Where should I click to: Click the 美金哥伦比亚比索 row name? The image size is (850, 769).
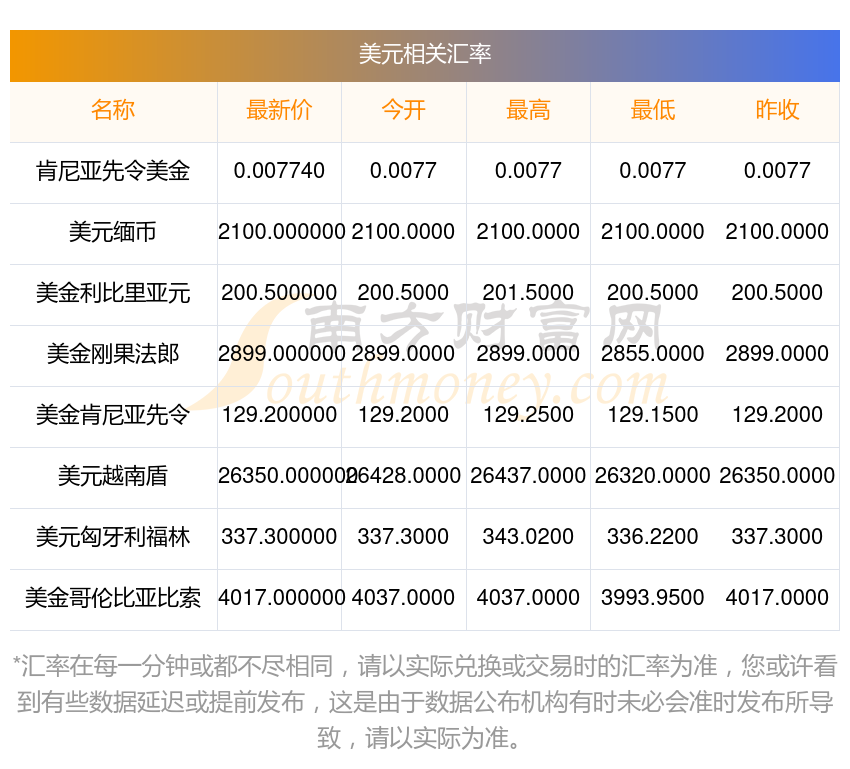[113, 598]
